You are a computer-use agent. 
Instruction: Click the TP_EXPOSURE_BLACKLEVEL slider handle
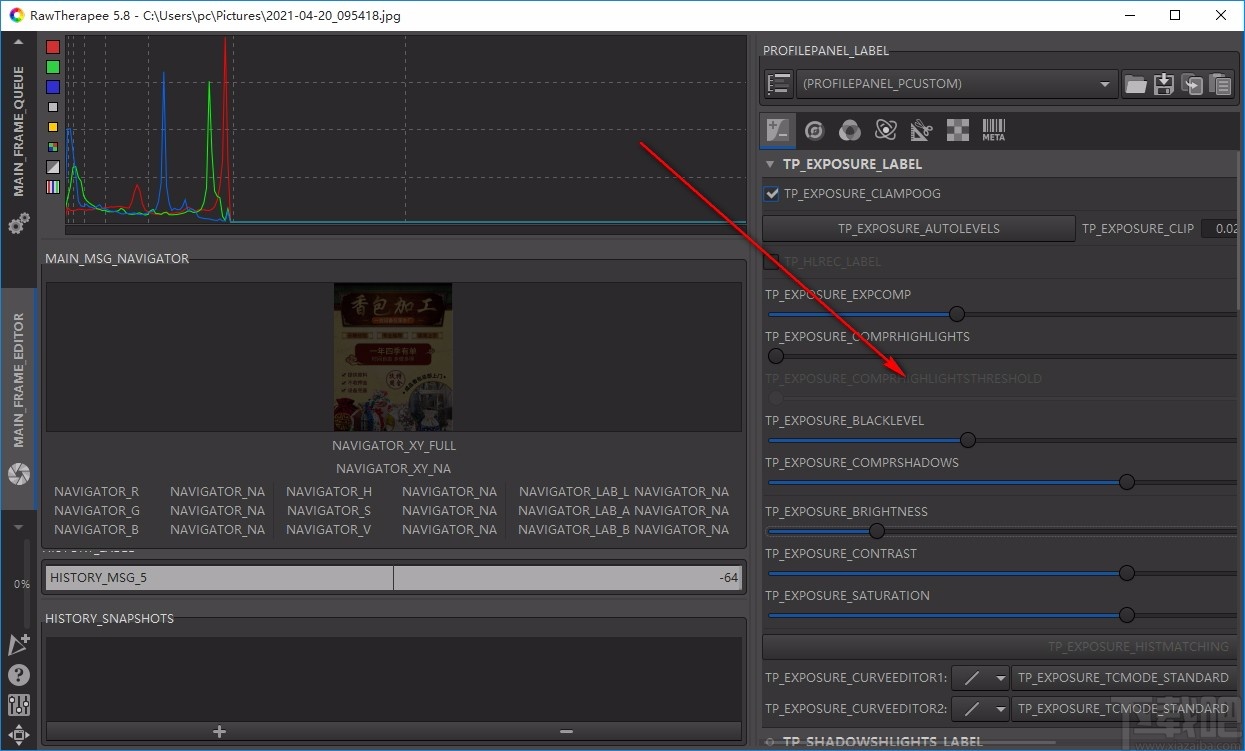point(967,440)
